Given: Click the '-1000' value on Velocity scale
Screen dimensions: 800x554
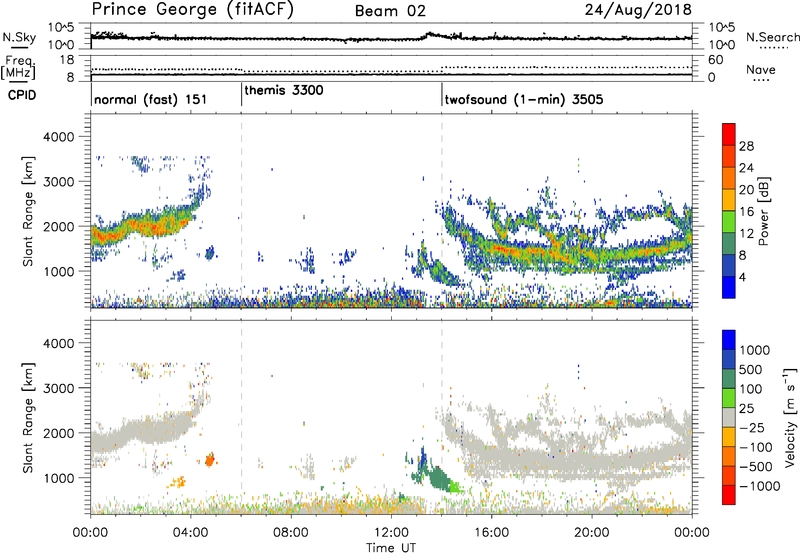Looking at the screenshot, I should [x=759, y=486].
